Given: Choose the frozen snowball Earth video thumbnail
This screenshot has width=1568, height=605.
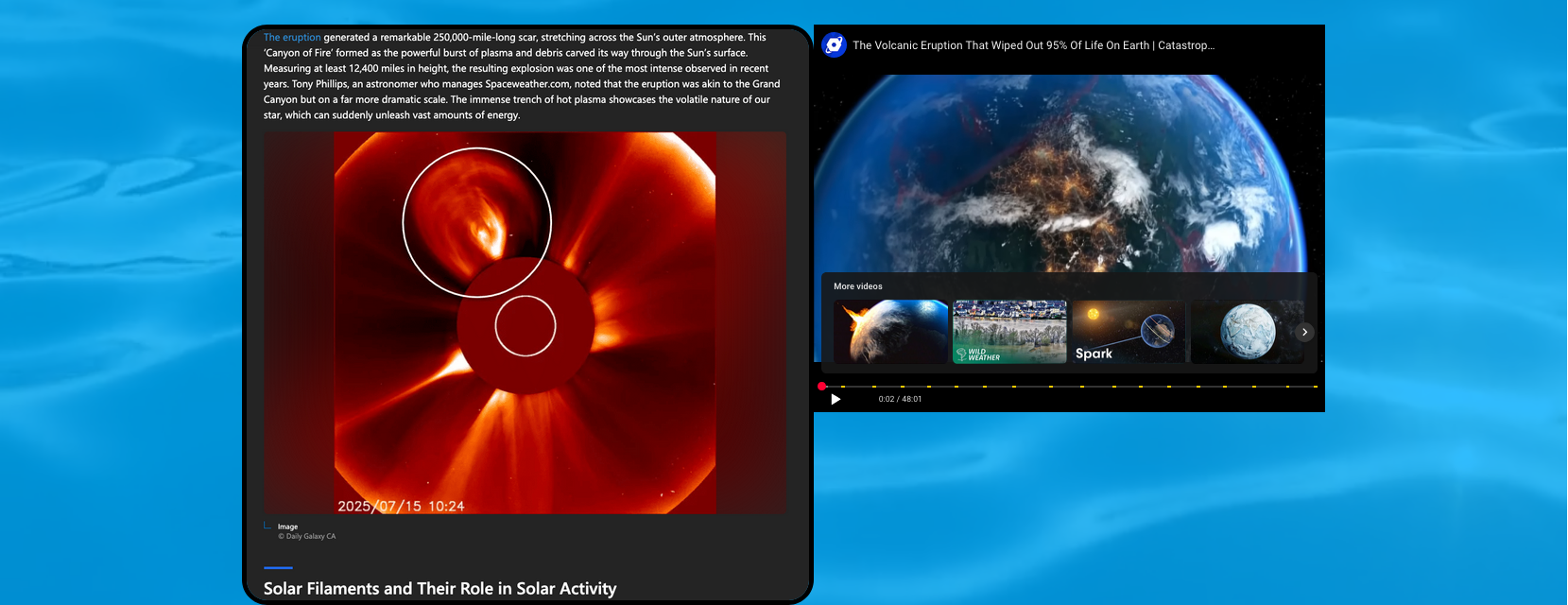Looking at the screenshot, I should pyautogui.click(x=1247, y=332).
